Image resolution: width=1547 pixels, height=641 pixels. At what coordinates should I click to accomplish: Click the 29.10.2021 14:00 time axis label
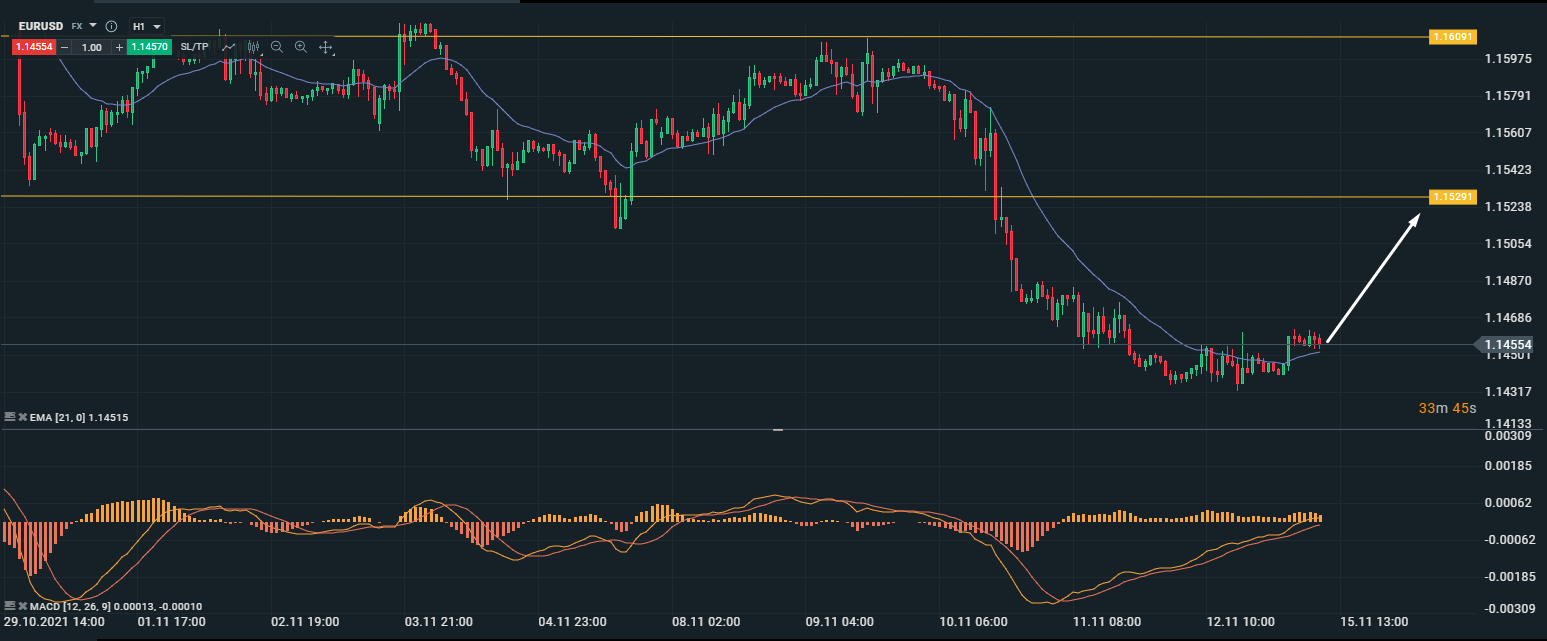(54, 622)
